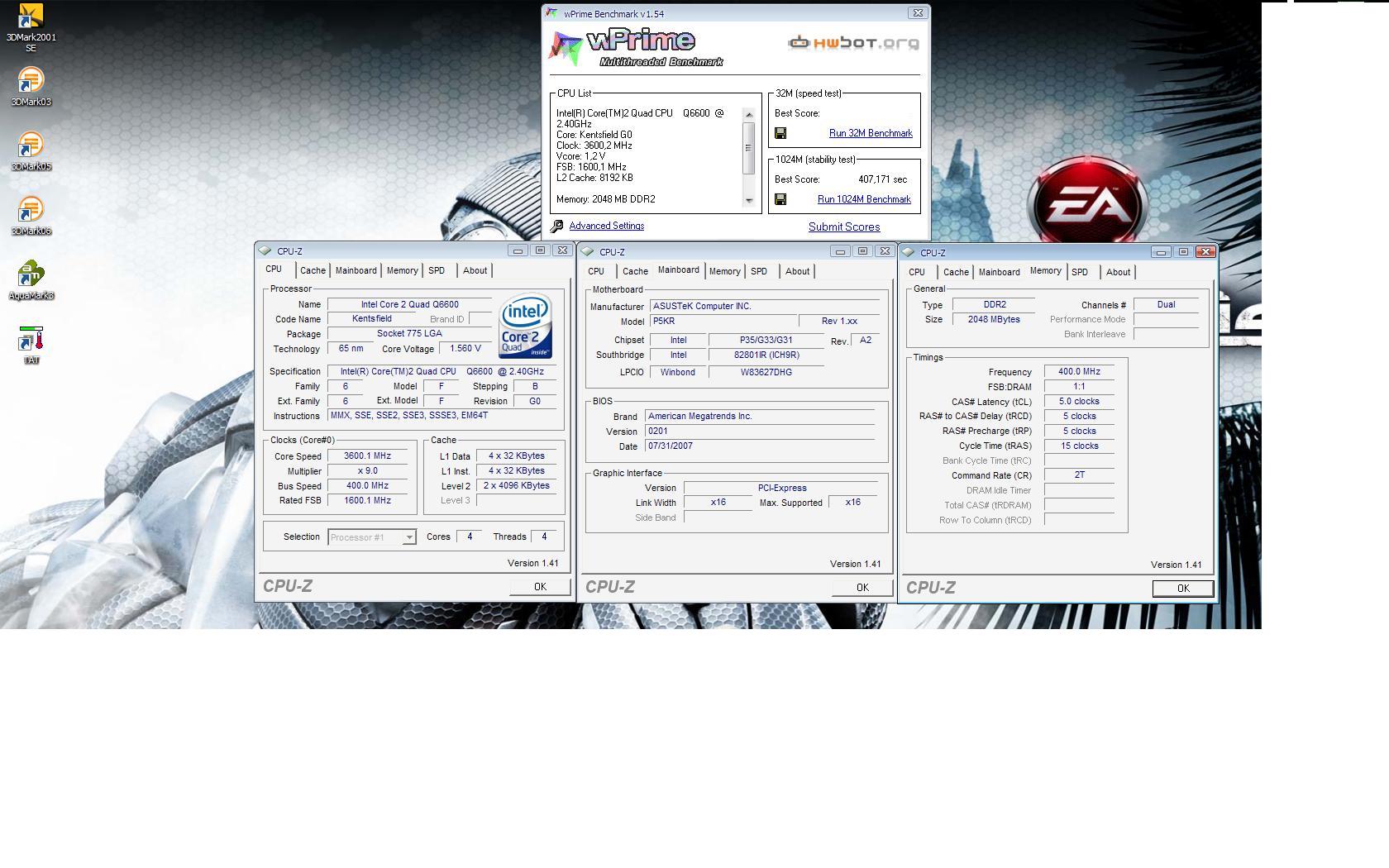Click the Southbridge value 82801IR (ICH9R)

point(766,355)
